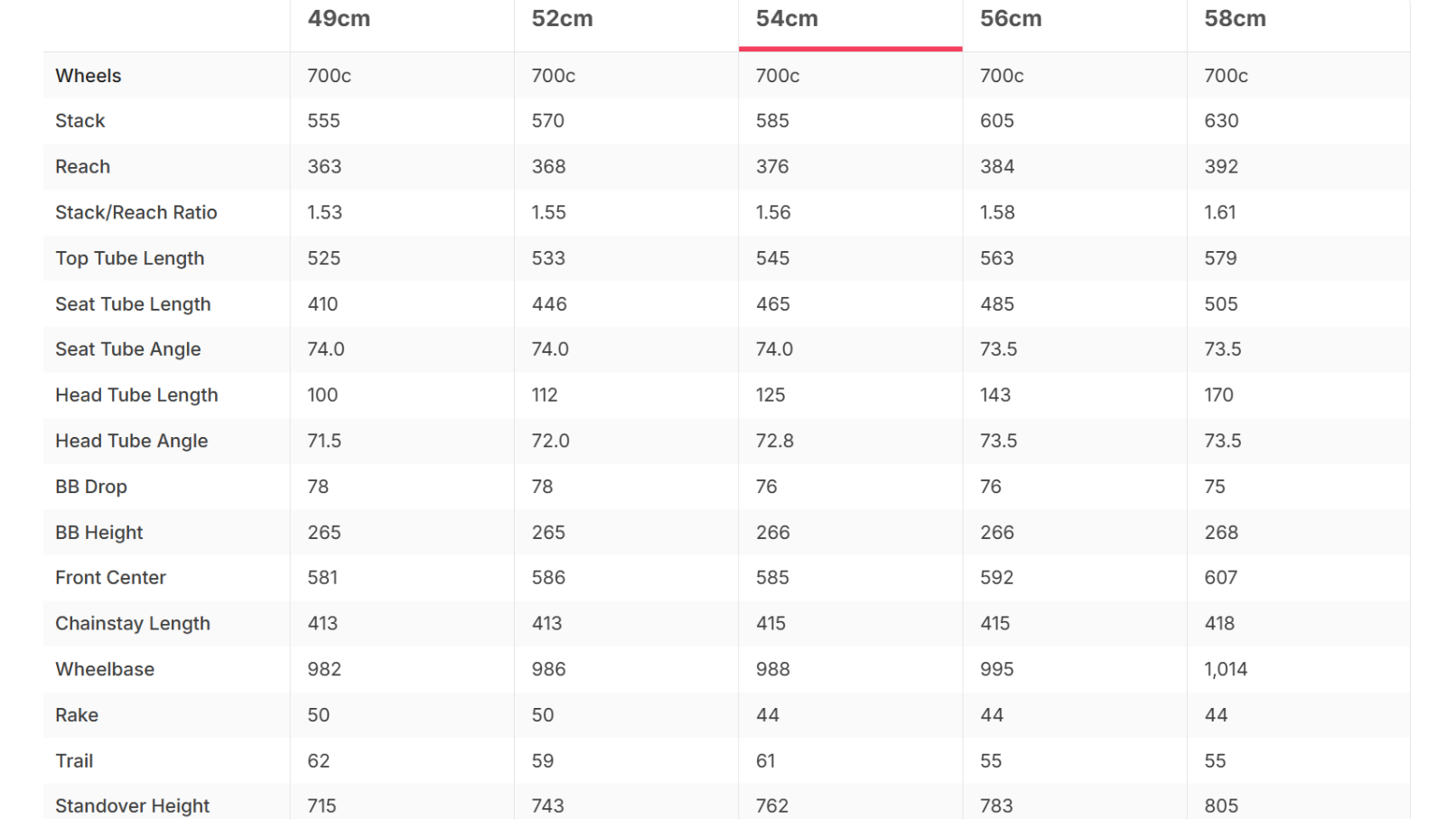
Task: Select the 49cm size column header
Action: (x=339, y=19)
